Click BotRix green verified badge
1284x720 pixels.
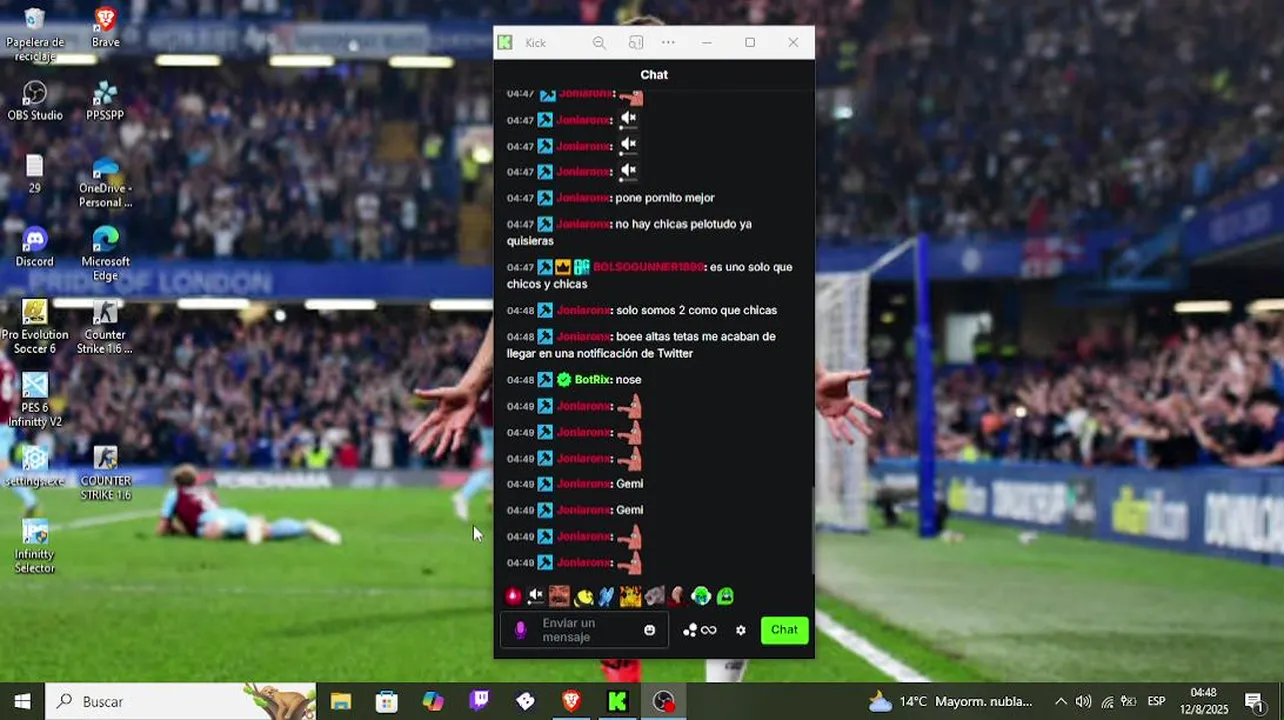564,380
